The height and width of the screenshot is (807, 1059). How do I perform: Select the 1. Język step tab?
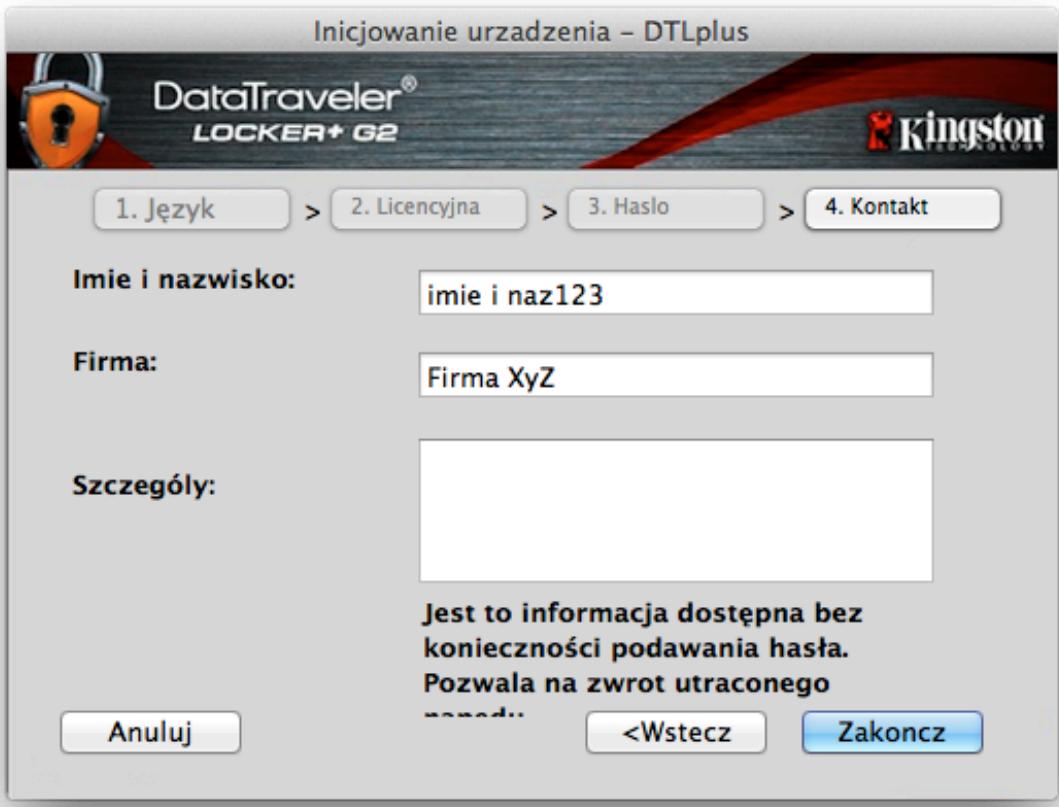pos(192,209)
